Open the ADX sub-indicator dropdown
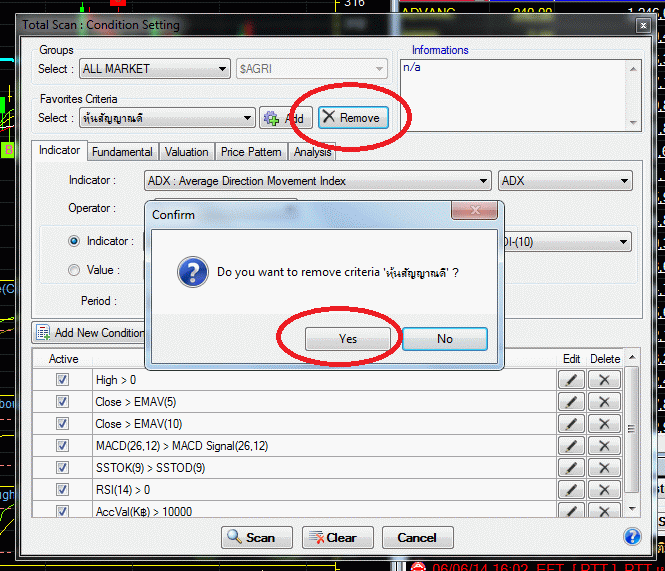 pyautogui.click(x=565, y=181)
